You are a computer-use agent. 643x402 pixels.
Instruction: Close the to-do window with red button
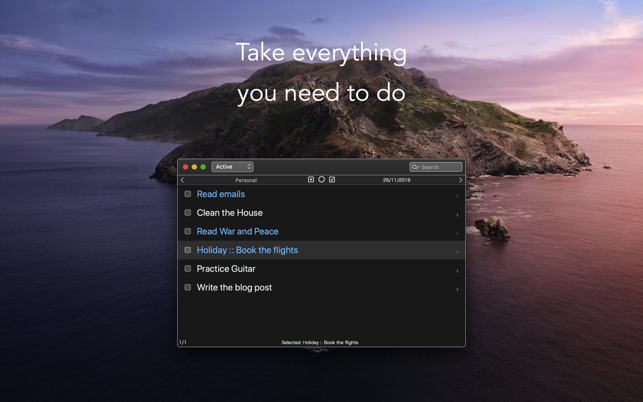(x=185, y=167)
